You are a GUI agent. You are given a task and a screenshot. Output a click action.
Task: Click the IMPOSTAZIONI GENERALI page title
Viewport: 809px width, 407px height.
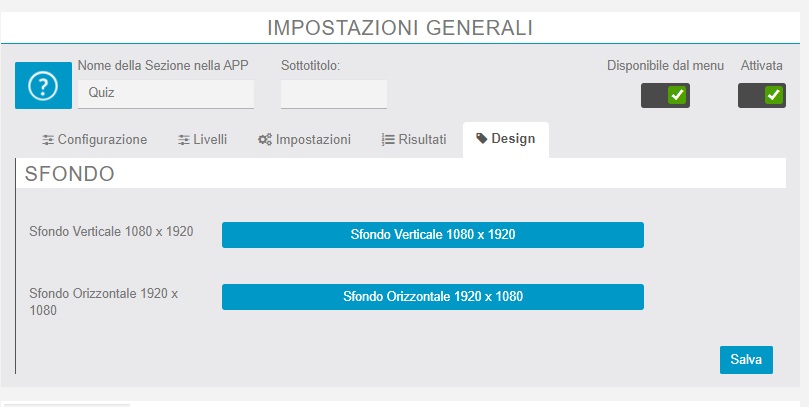coord(400,28)
